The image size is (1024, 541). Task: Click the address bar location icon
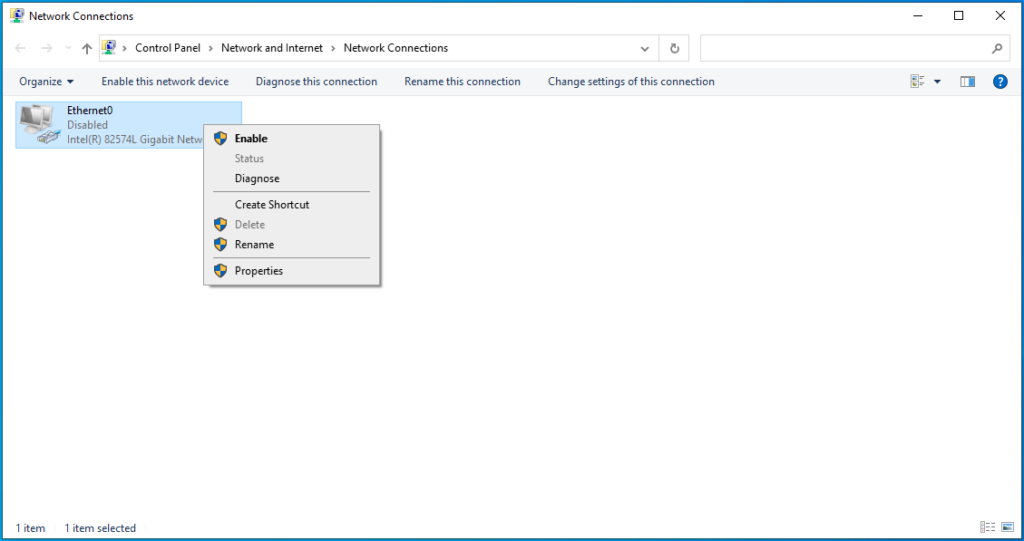pyautogui.click(x=109, y=48)
